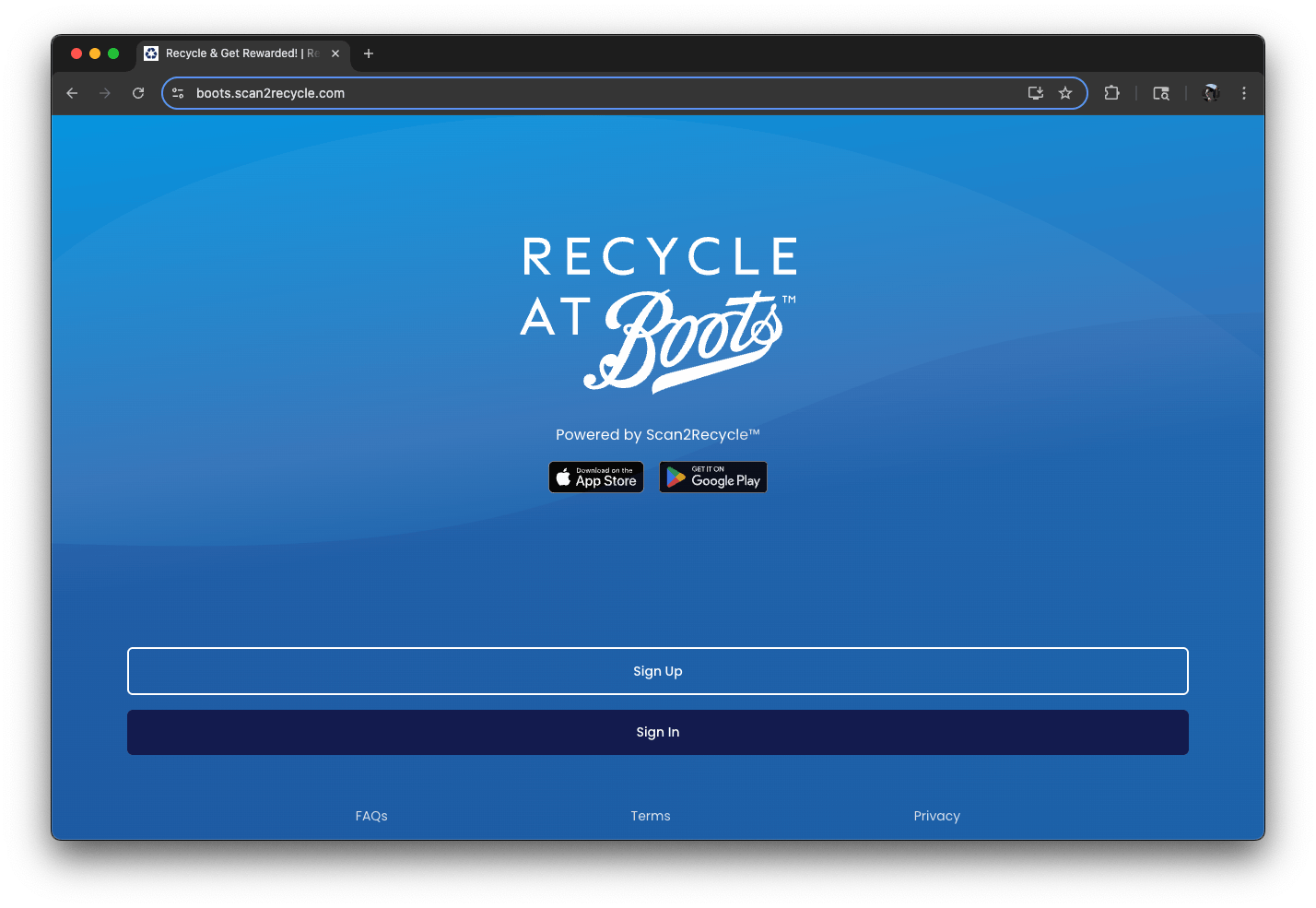Open Chrome's three-dot menu
The width and height of the screenshot is (1316, 908).
coord(1244,93)
